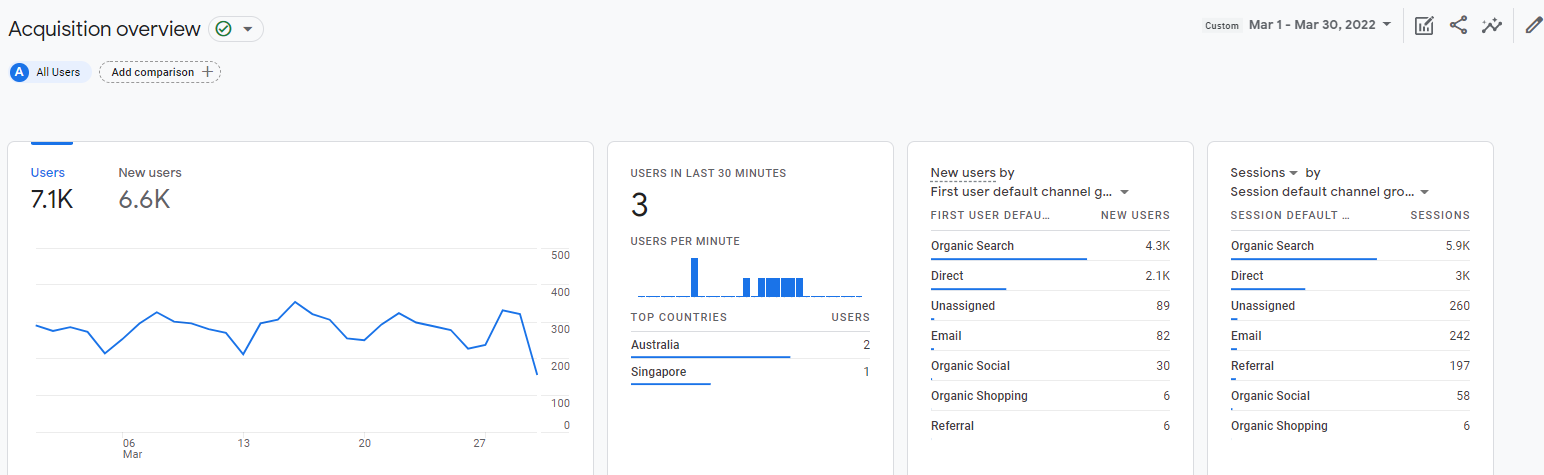Click the Add comparison button

pyautogui.click(x=160, y=72)
